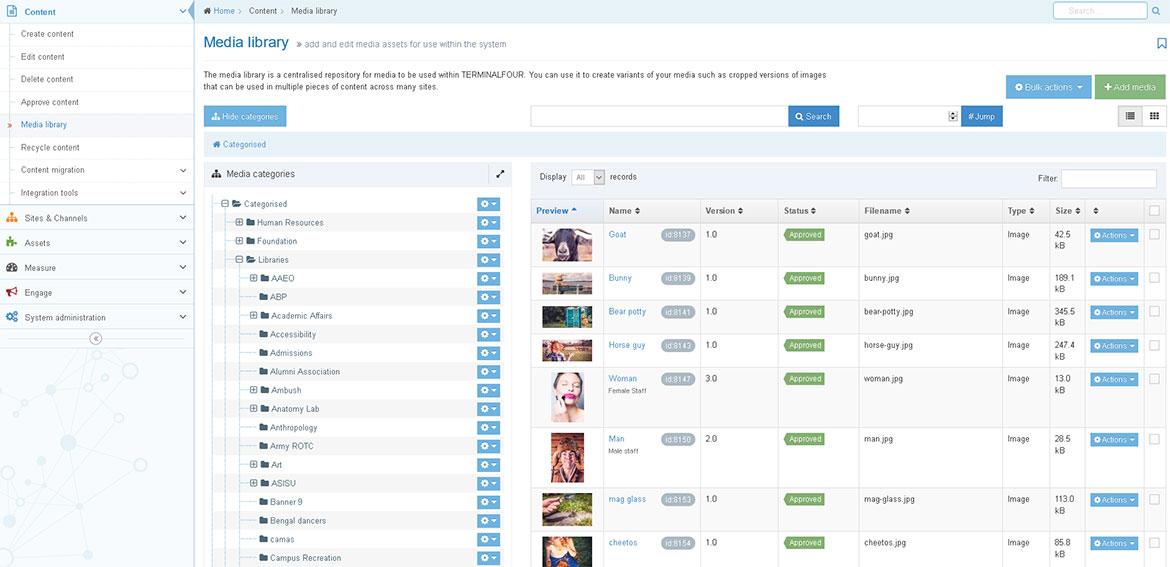Open Goat image thumbnail
This screenshot has width=1170, height=567.
567,245
